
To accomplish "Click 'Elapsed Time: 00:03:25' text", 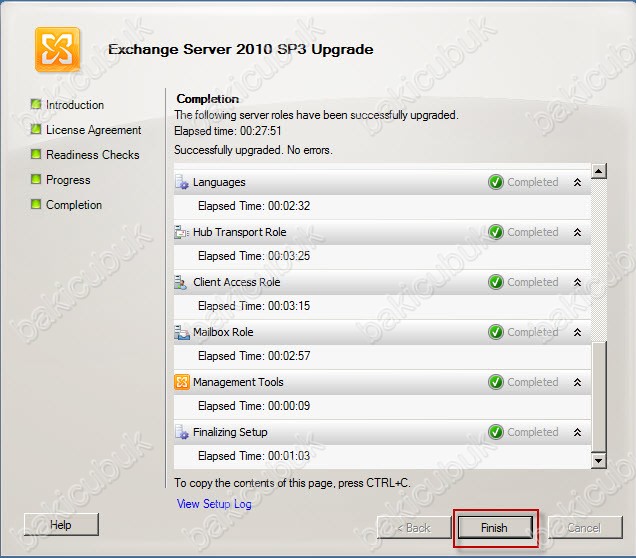I will point(254,256).
